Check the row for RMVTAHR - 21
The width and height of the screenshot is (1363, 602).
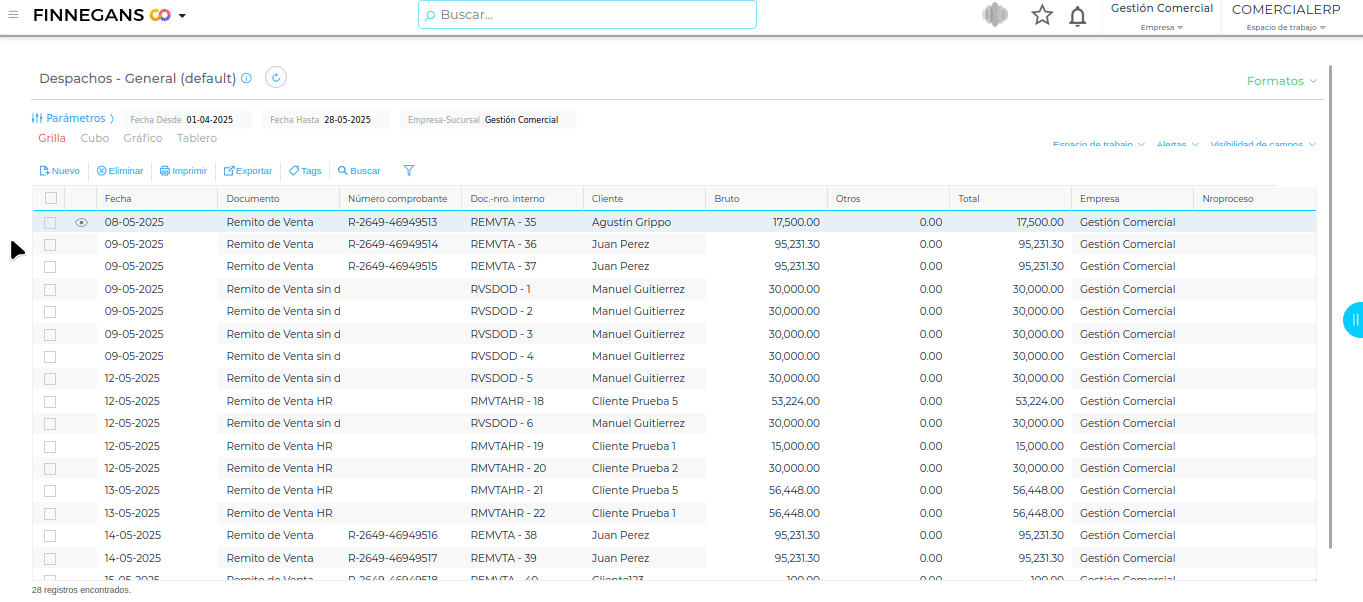coord(50,491)
